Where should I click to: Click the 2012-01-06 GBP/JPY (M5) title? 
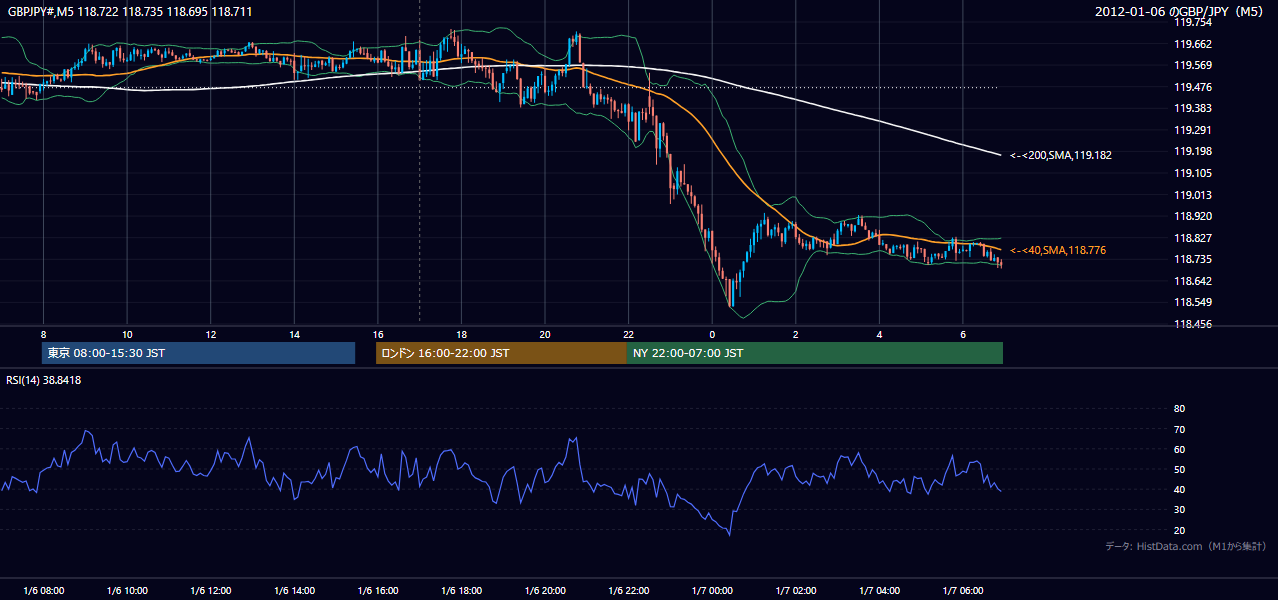pyautogui.click(x=1181, y=12)
